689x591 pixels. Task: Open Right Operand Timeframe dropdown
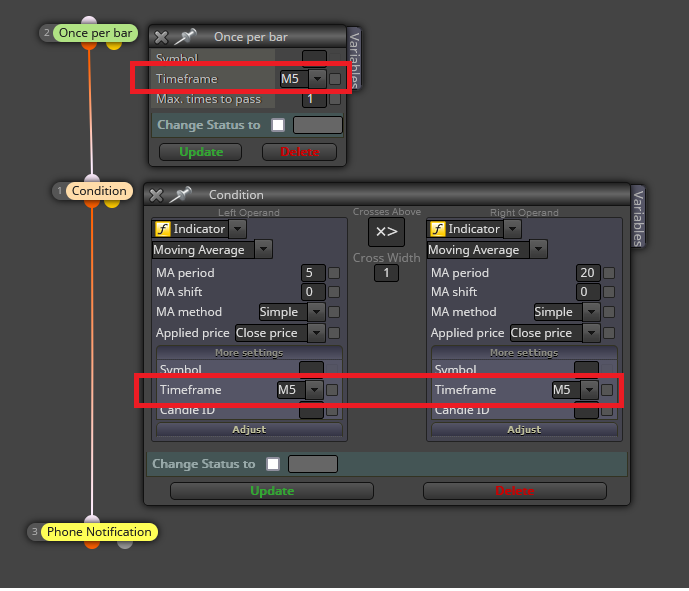(x=589, y=390)
